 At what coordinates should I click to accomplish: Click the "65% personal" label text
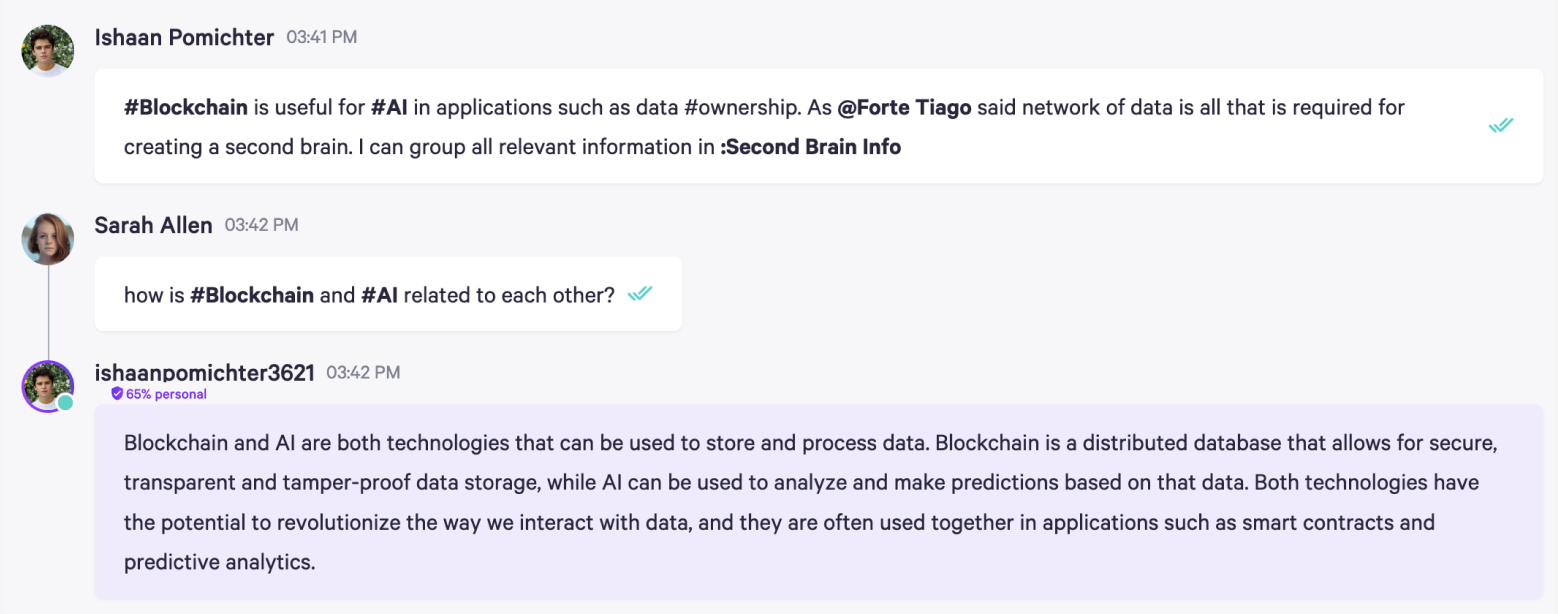pos(166,394)
